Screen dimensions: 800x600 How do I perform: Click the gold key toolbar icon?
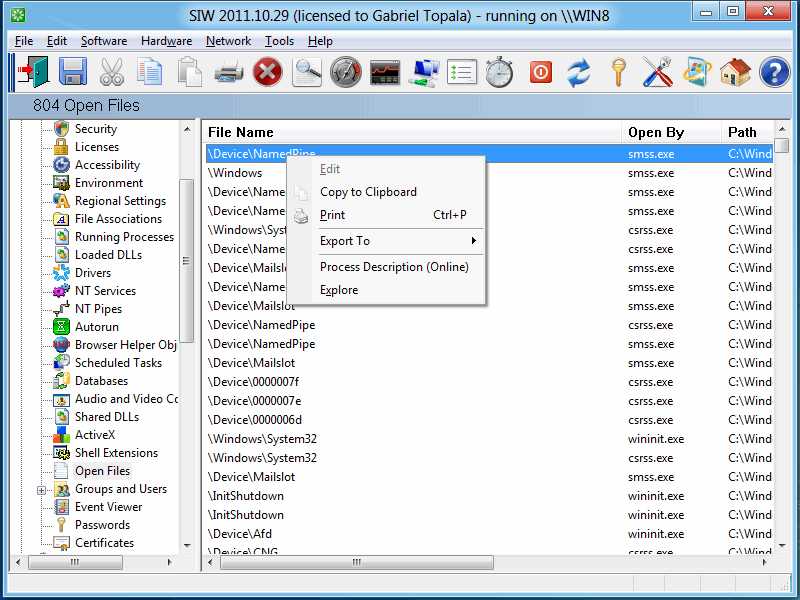618,72
